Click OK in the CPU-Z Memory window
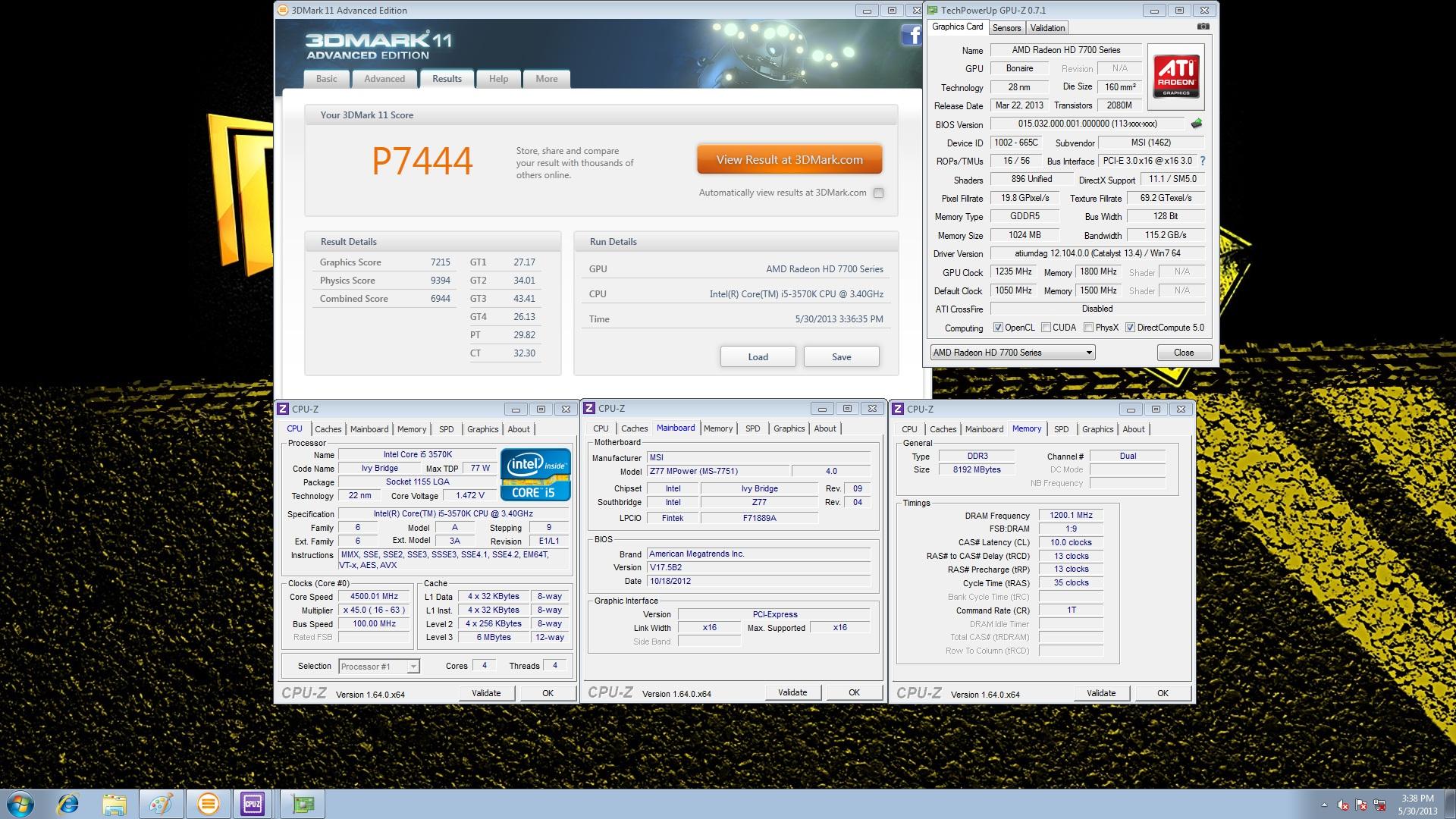Viewport: 1456px width, 819px height. pyautogui.click(x=1163, y=693)
